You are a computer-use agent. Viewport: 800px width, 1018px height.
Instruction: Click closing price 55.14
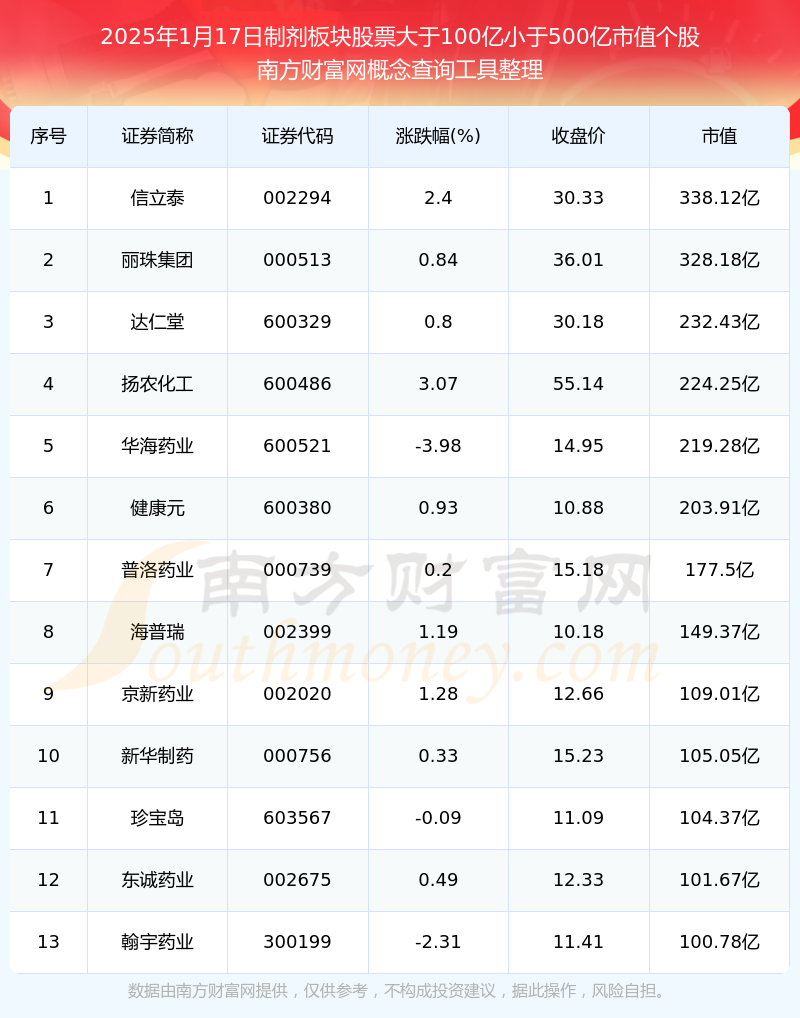579,384
